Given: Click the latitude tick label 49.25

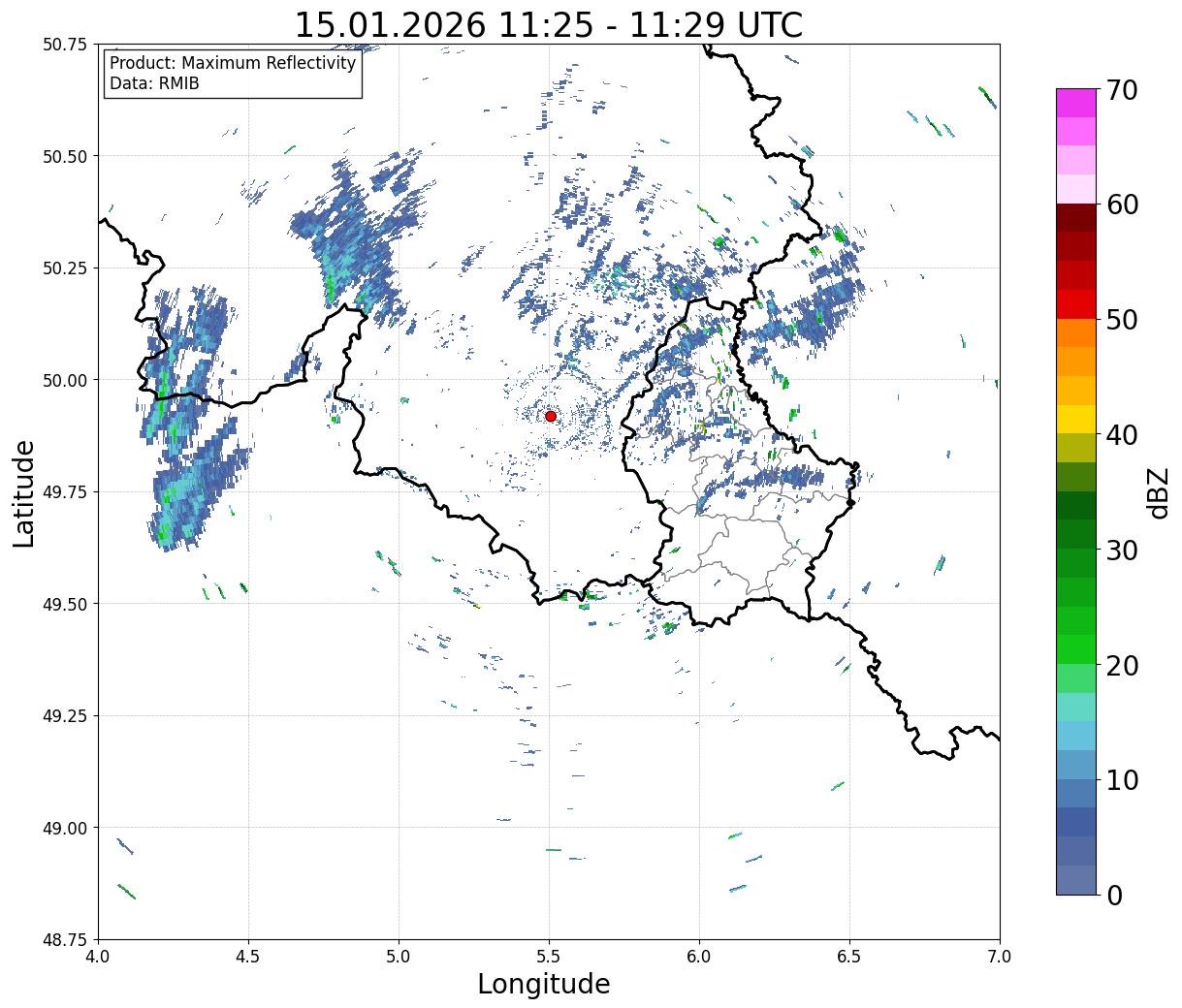Looking at the screenshot, I should [64, 716].
